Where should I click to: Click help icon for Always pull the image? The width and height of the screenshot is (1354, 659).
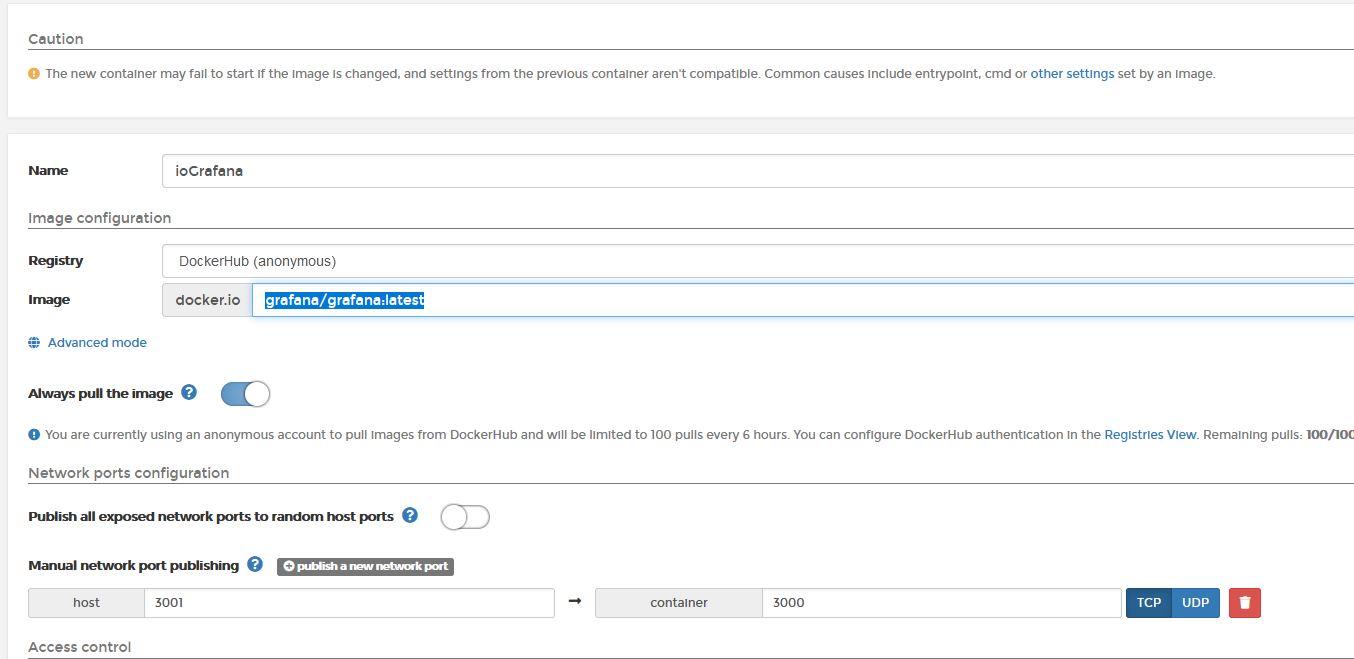189,393
